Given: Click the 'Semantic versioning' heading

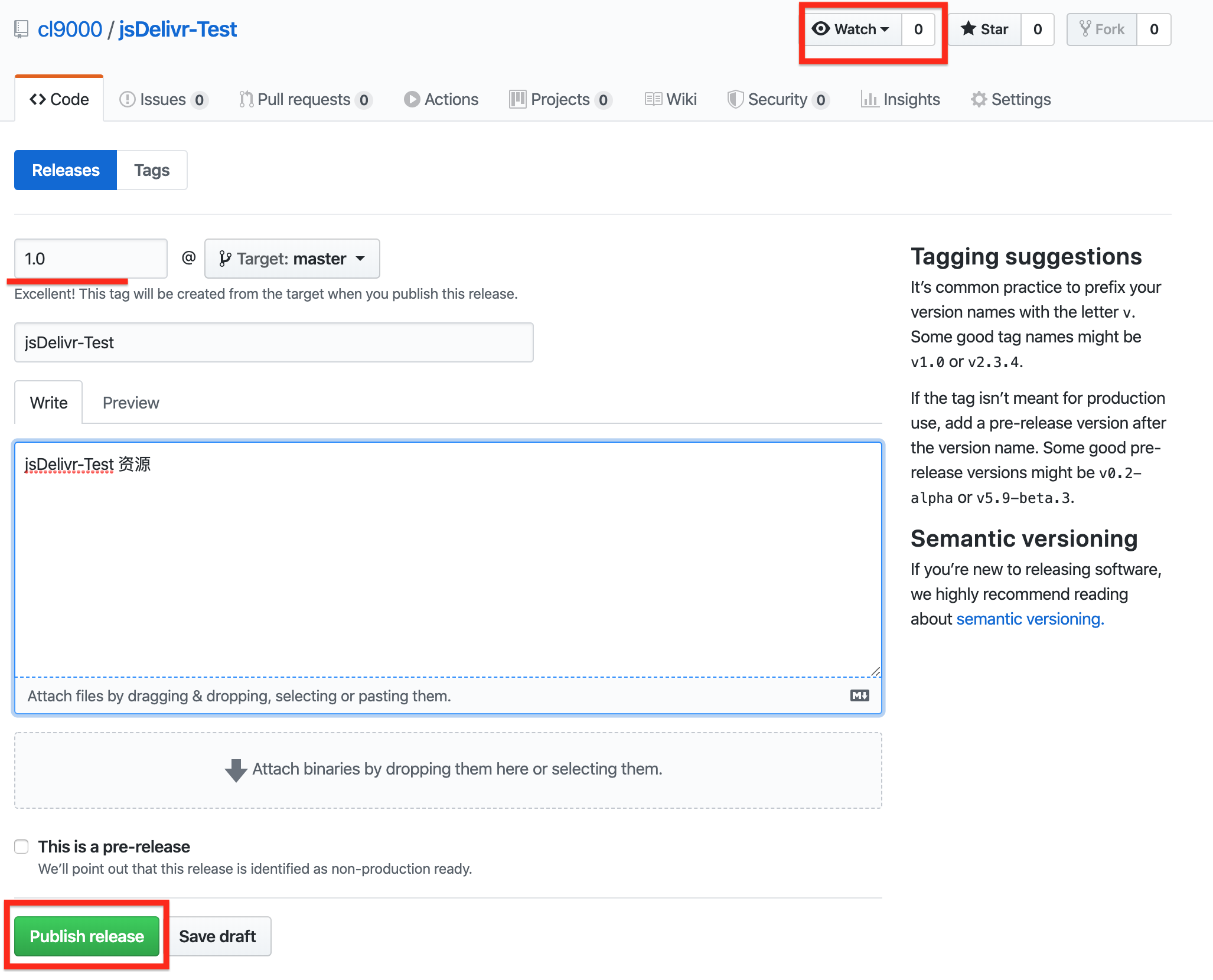Looking at the screenshot, I should (x=1024, y=538).
